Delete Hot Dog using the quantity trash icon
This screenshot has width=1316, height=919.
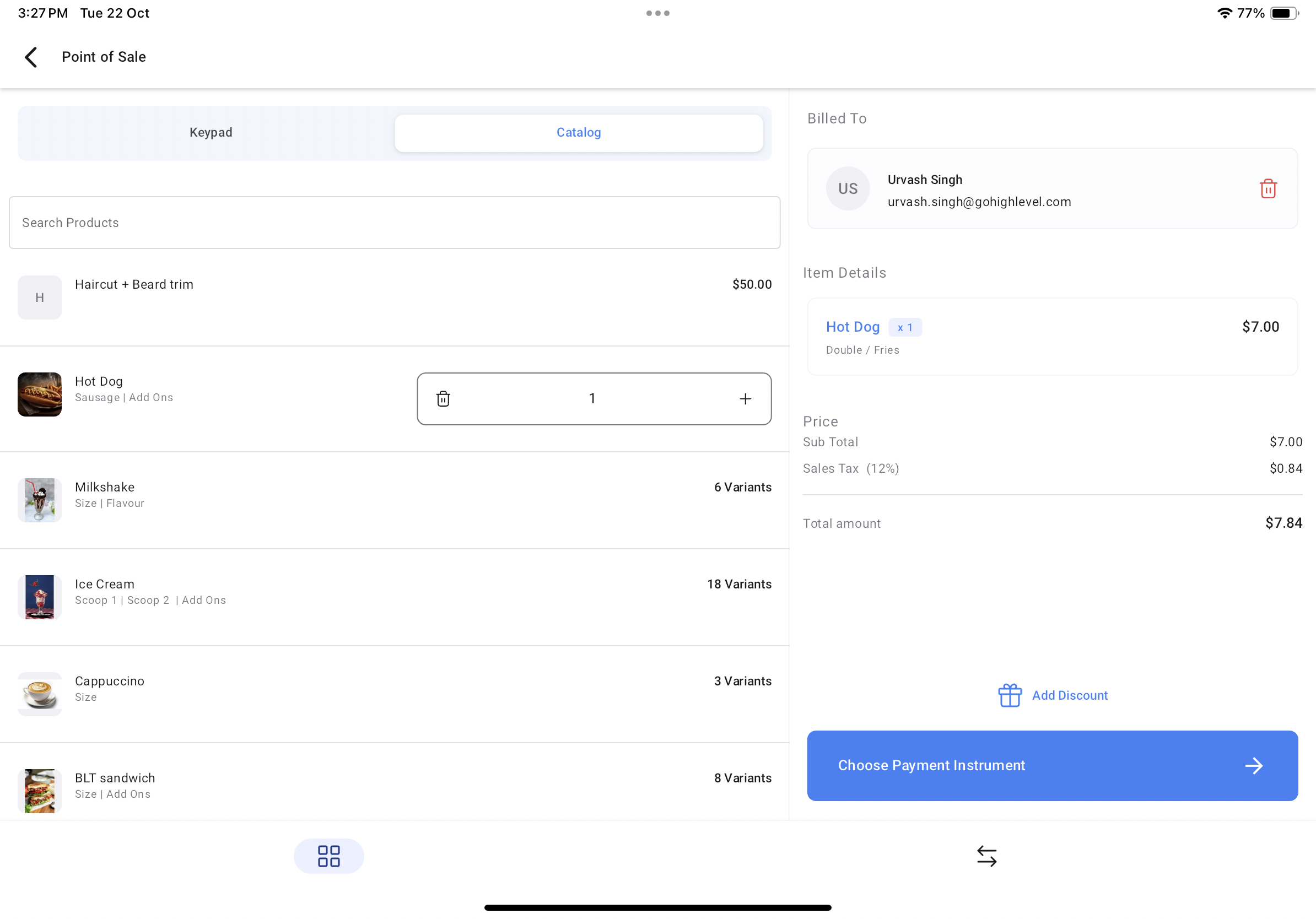click(443, 399)
